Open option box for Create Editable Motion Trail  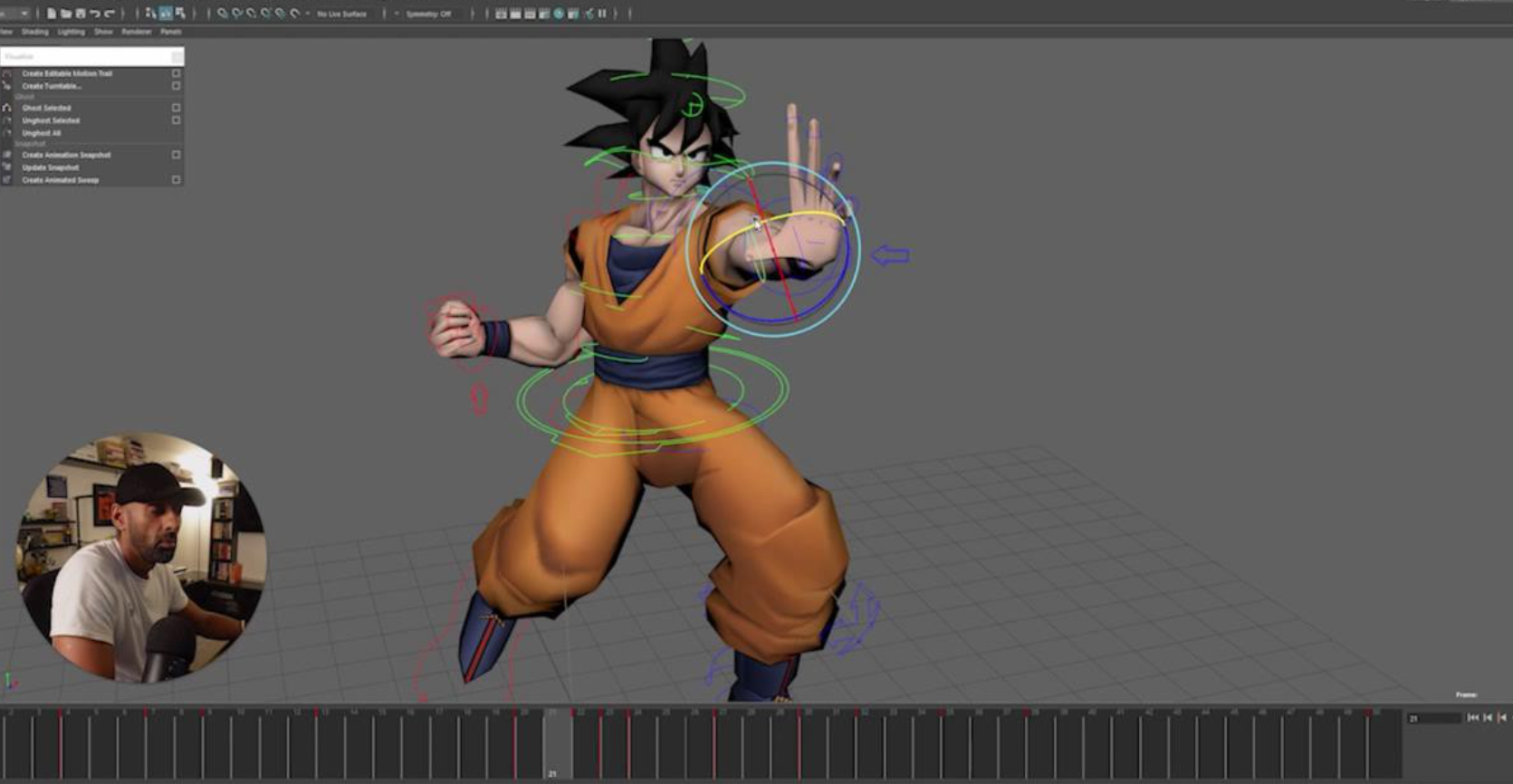click(177, 73)
